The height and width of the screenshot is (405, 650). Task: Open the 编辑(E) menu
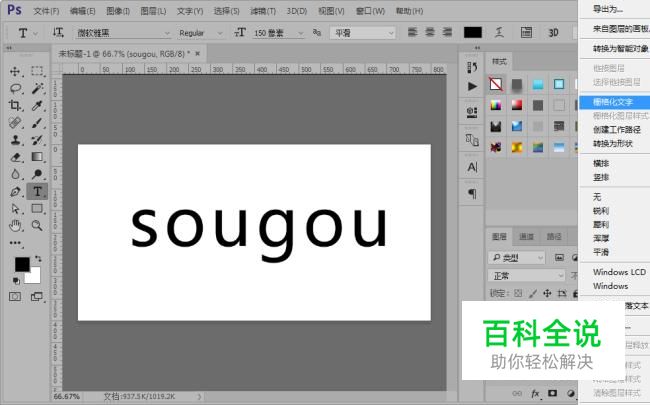tap(82, 11)
